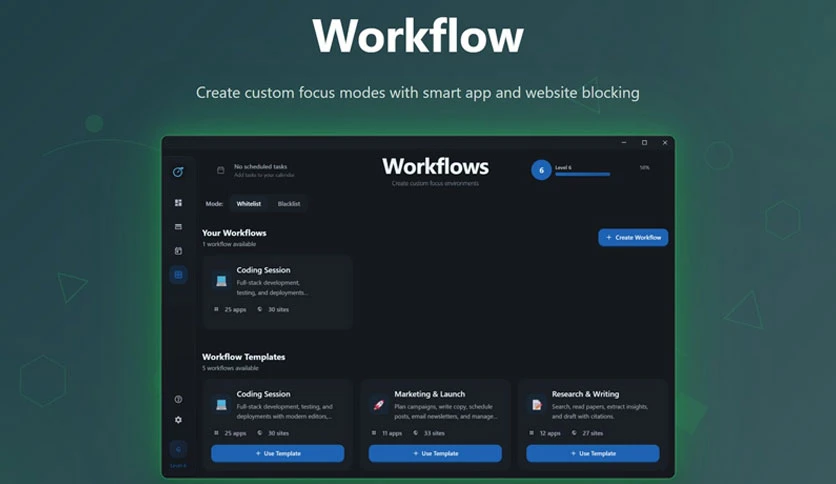
Task: Click the Your Workflows heading
Action: point(234,233)
